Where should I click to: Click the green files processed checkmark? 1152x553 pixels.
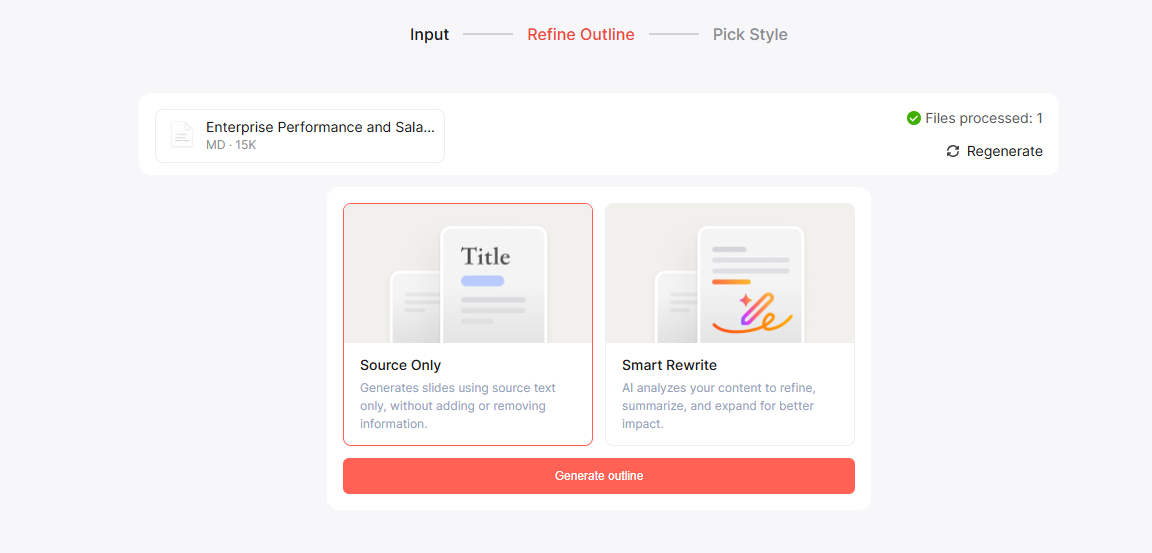tap(914, 118)
